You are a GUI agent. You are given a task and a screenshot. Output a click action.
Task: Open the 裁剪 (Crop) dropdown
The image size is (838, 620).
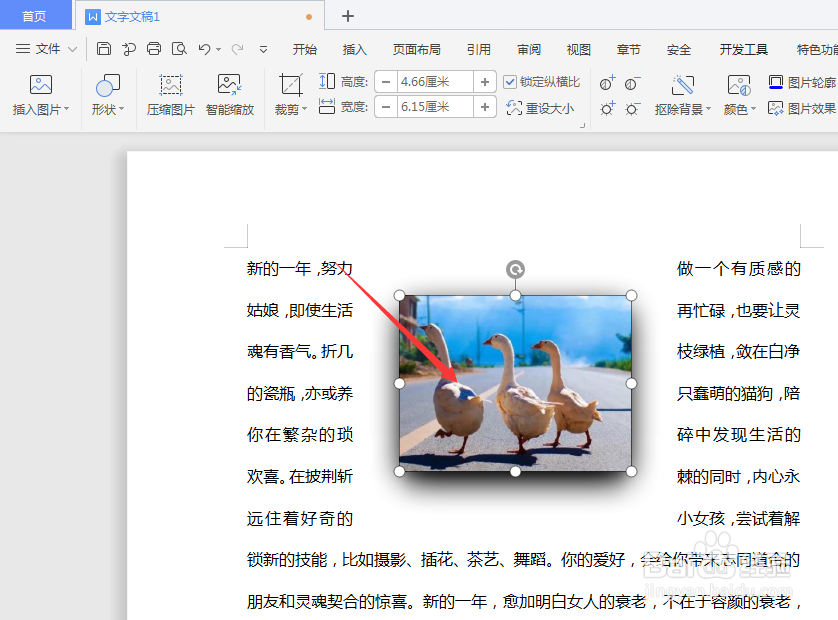tap(289, 95)
